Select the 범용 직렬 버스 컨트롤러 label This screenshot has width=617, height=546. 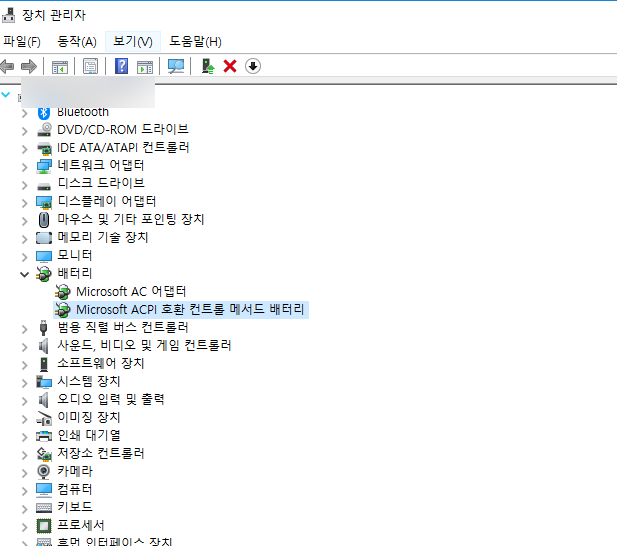pos(123,327)
